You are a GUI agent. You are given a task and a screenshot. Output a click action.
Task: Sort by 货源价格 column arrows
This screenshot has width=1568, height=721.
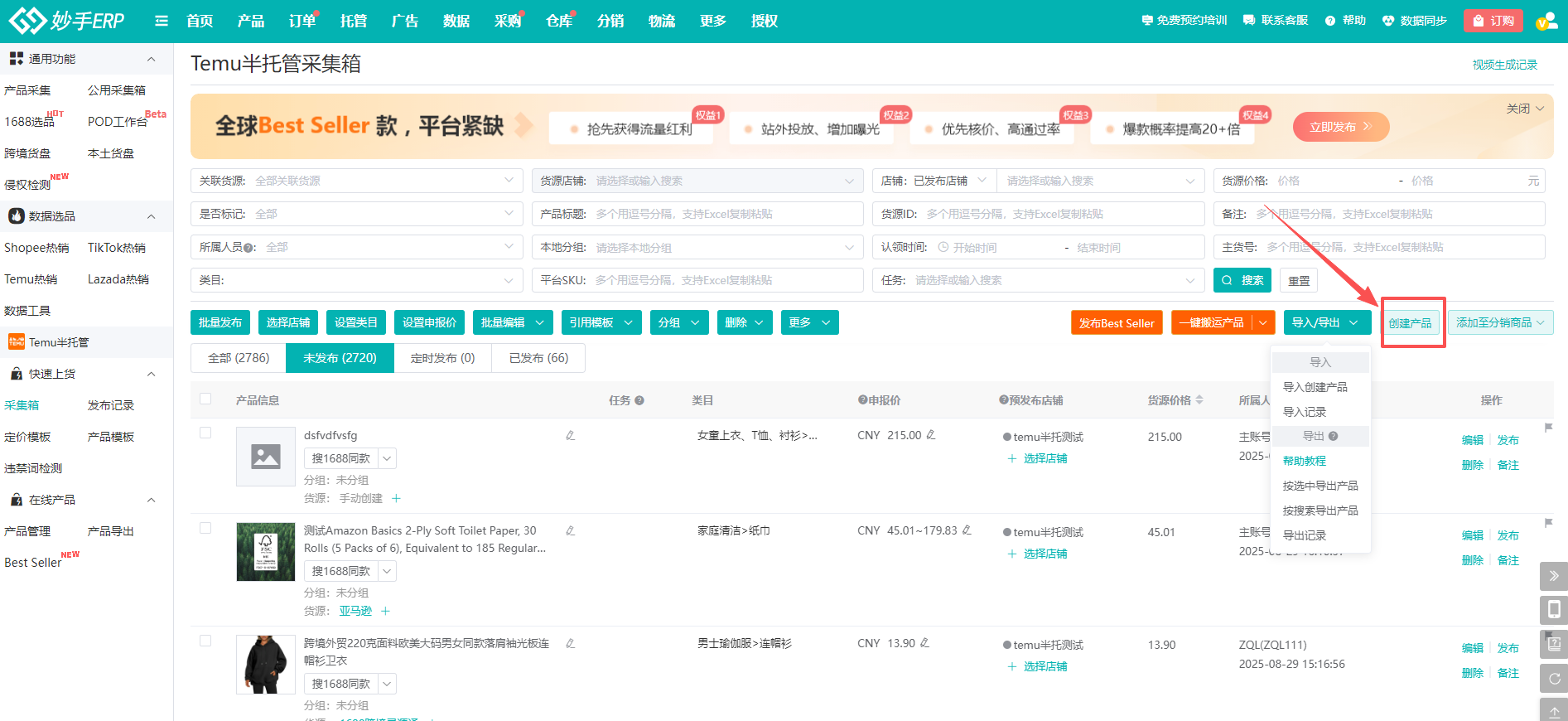click(x=1199, y=400)
